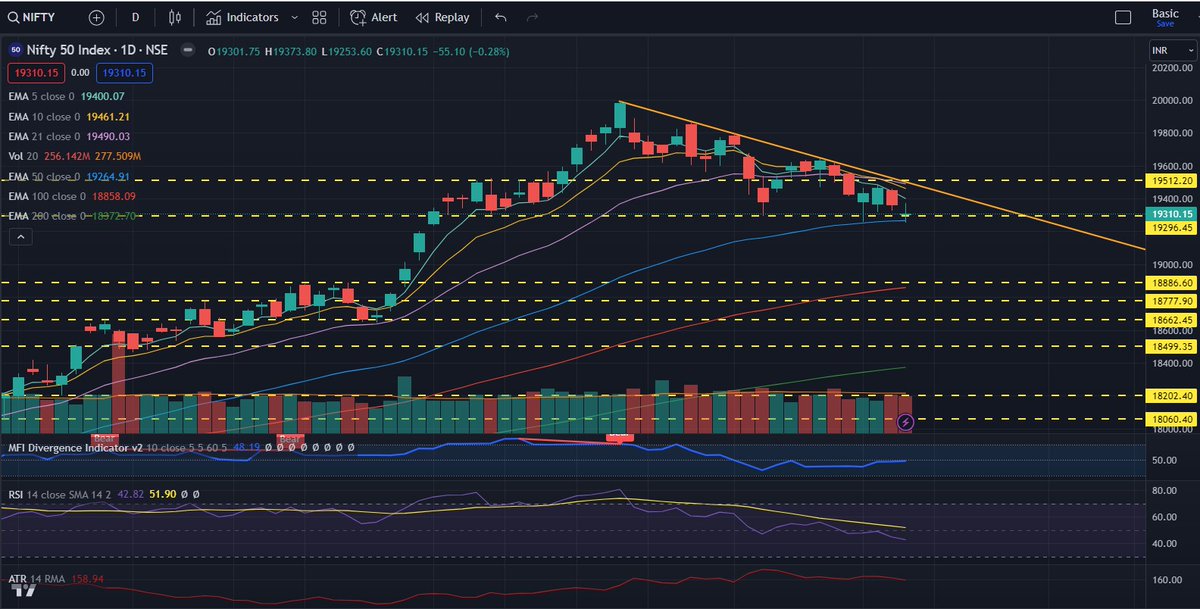This screenshot has width=1200, height=609.
Task: Start bar Replay mode
Action: [442, 17]
